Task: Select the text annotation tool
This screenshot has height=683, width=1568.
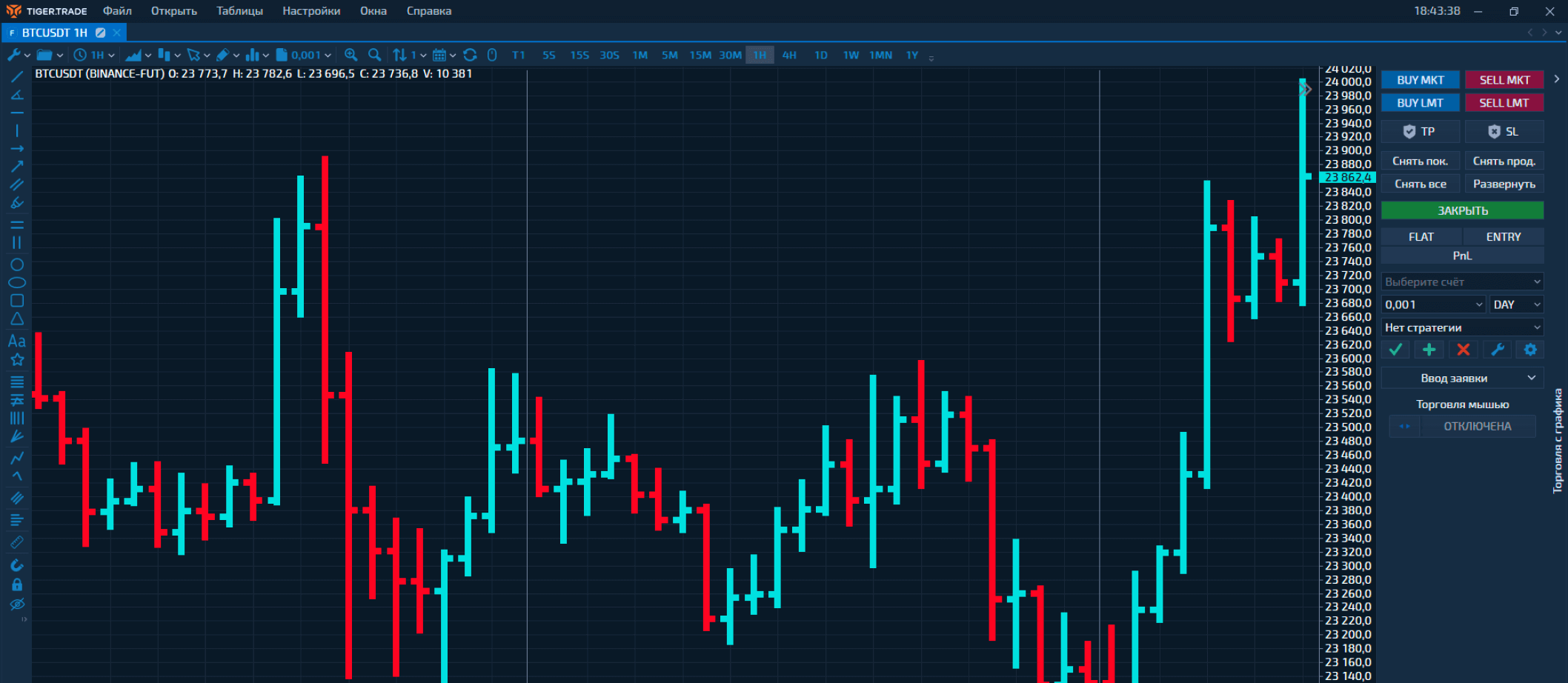Action: pos(17,341)
